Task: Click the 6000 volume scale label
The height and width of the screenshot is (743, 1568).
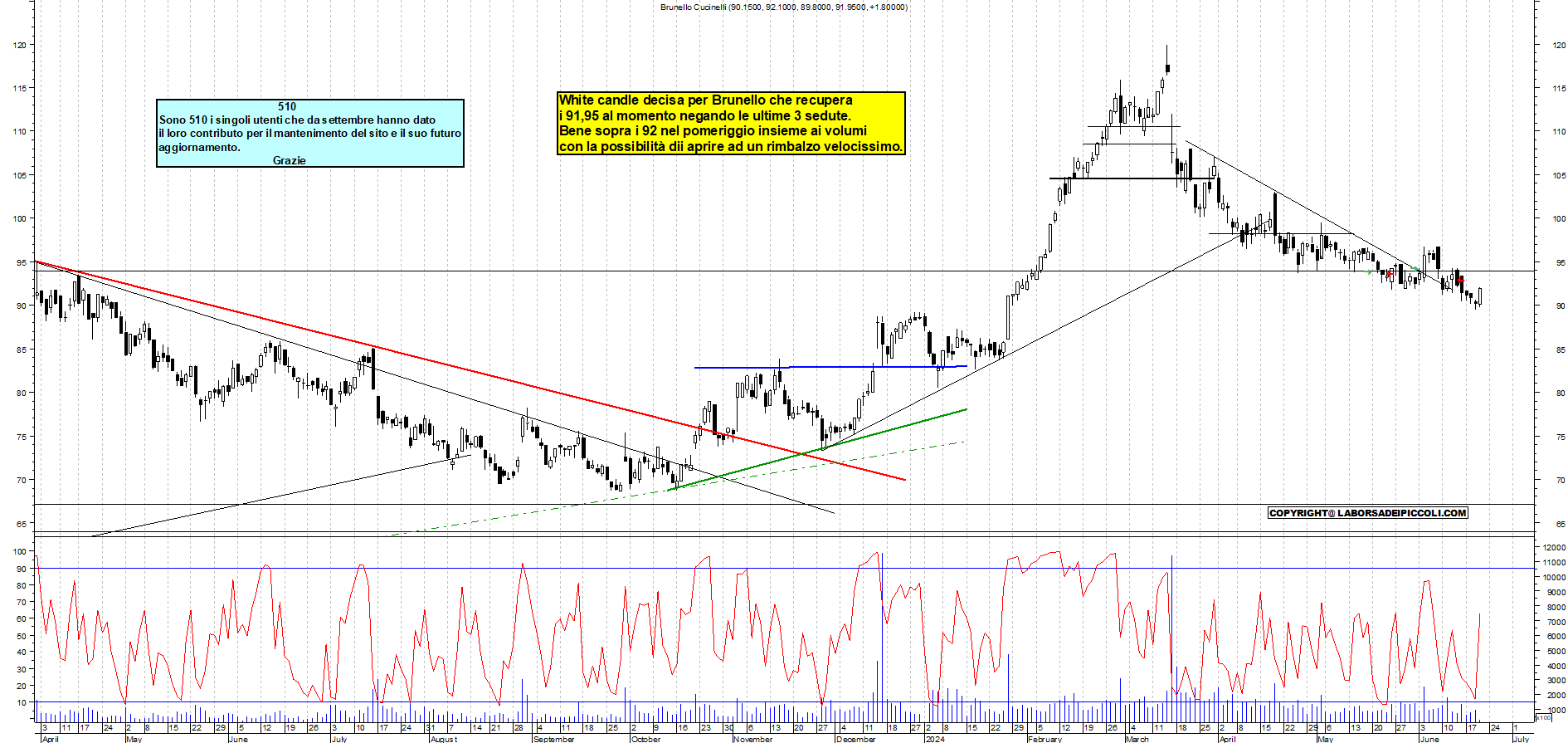Action: [x=1556, y=637]
